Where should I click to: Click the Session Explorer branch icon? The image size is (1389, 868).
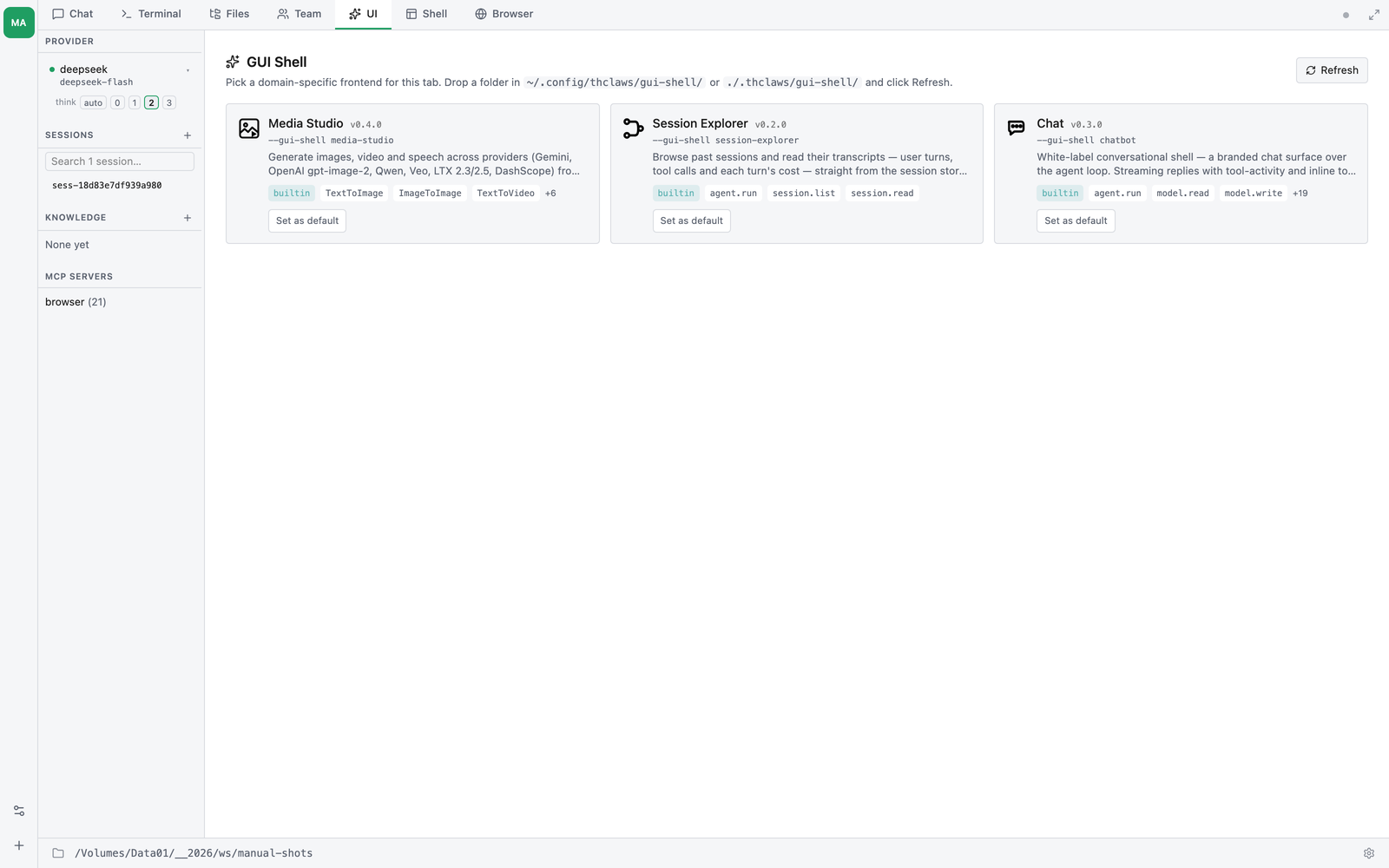coord(634,128)
